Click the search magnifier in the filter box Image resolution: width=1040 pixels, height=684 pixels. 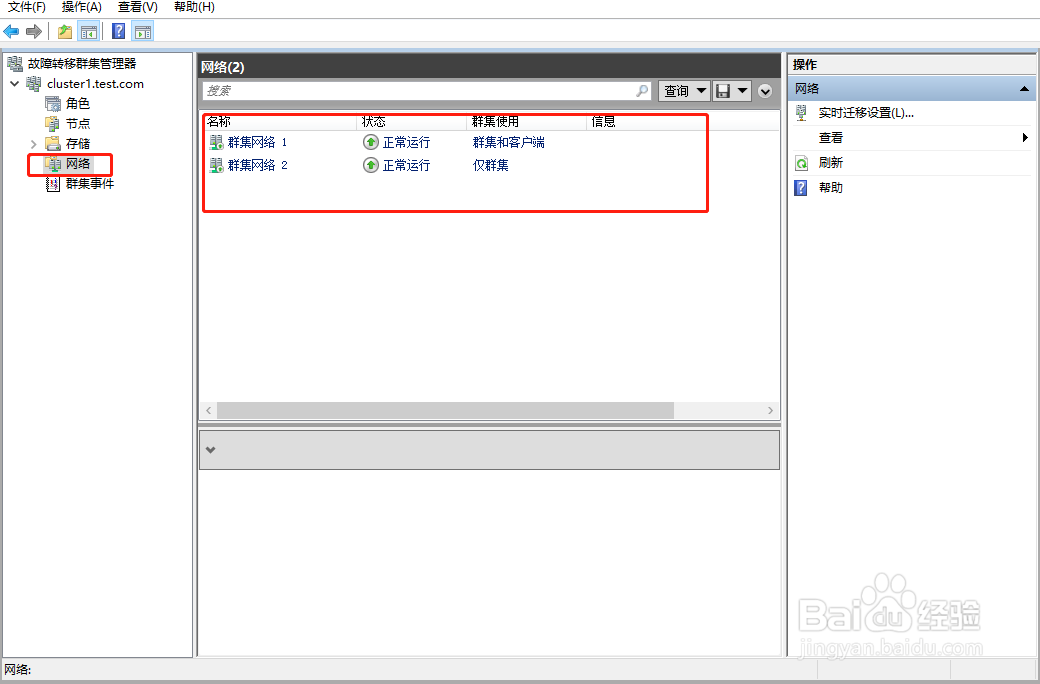click(x=641, y=90)
